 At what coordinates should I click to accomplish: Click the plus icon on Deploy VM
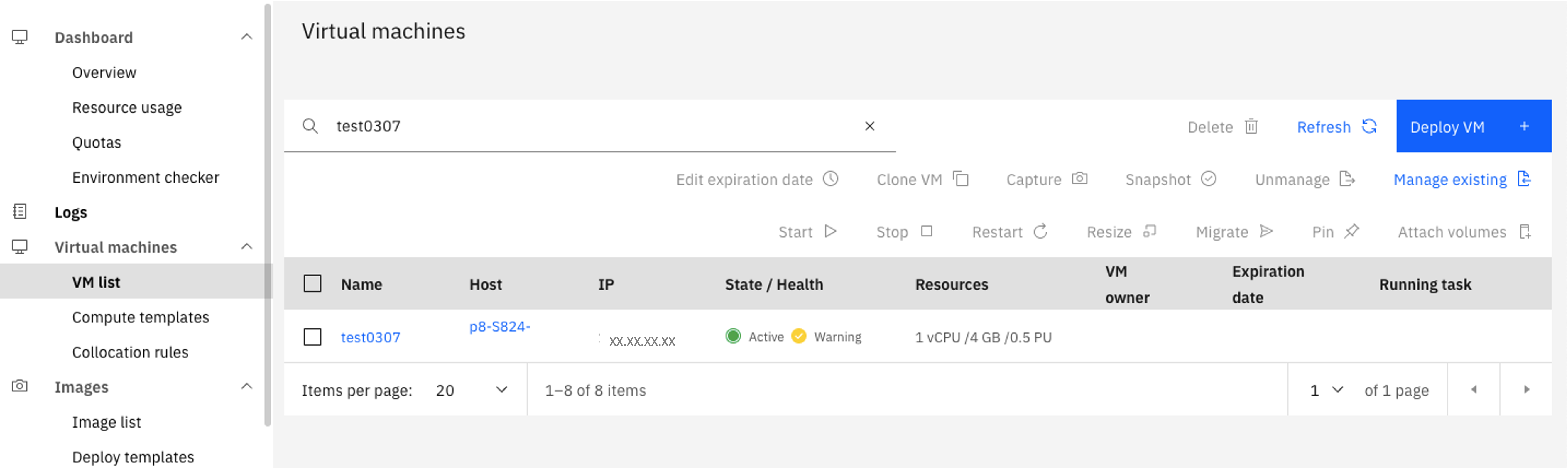point(1524,126)
